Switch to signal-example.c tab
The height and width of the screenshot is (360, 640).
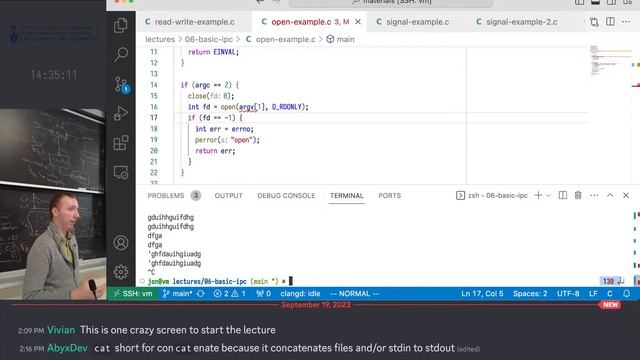pos(413,22)
